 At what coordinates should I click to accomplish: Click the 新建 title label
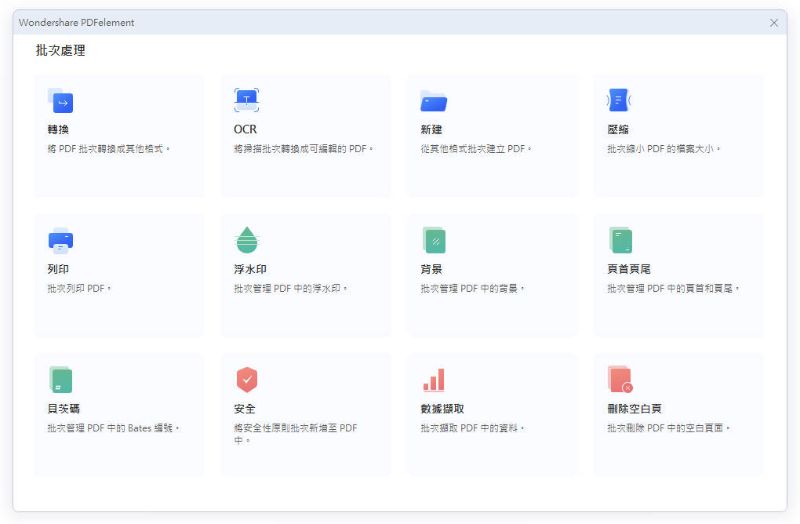coord(431,130)
